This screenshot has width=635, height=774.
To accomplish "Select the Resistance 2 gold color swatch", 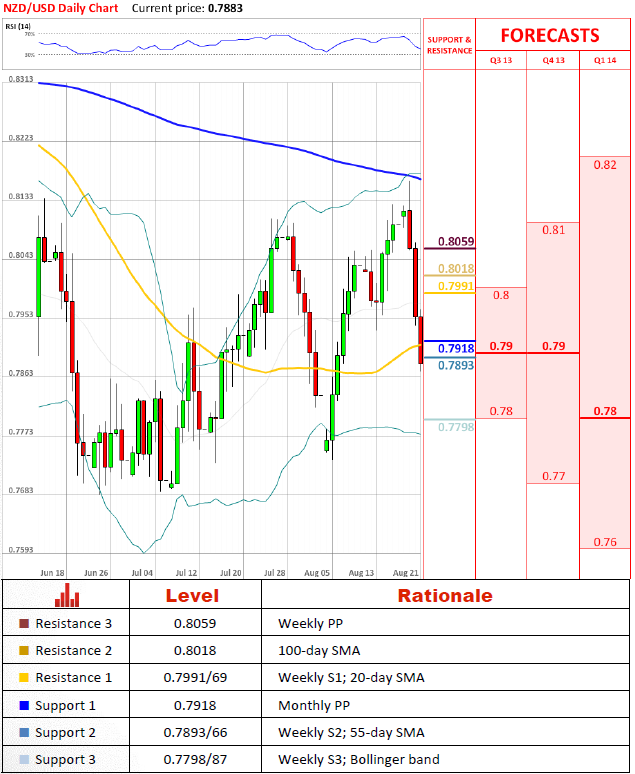I will point(23,650).
